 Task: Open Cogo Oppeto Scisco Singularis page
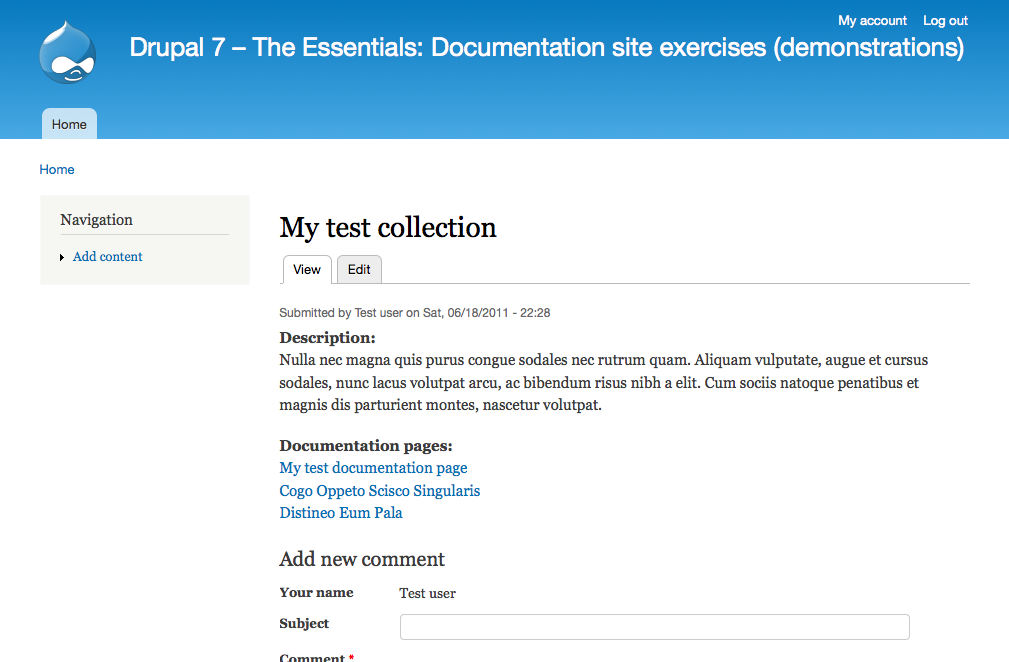tap(380, 491)
